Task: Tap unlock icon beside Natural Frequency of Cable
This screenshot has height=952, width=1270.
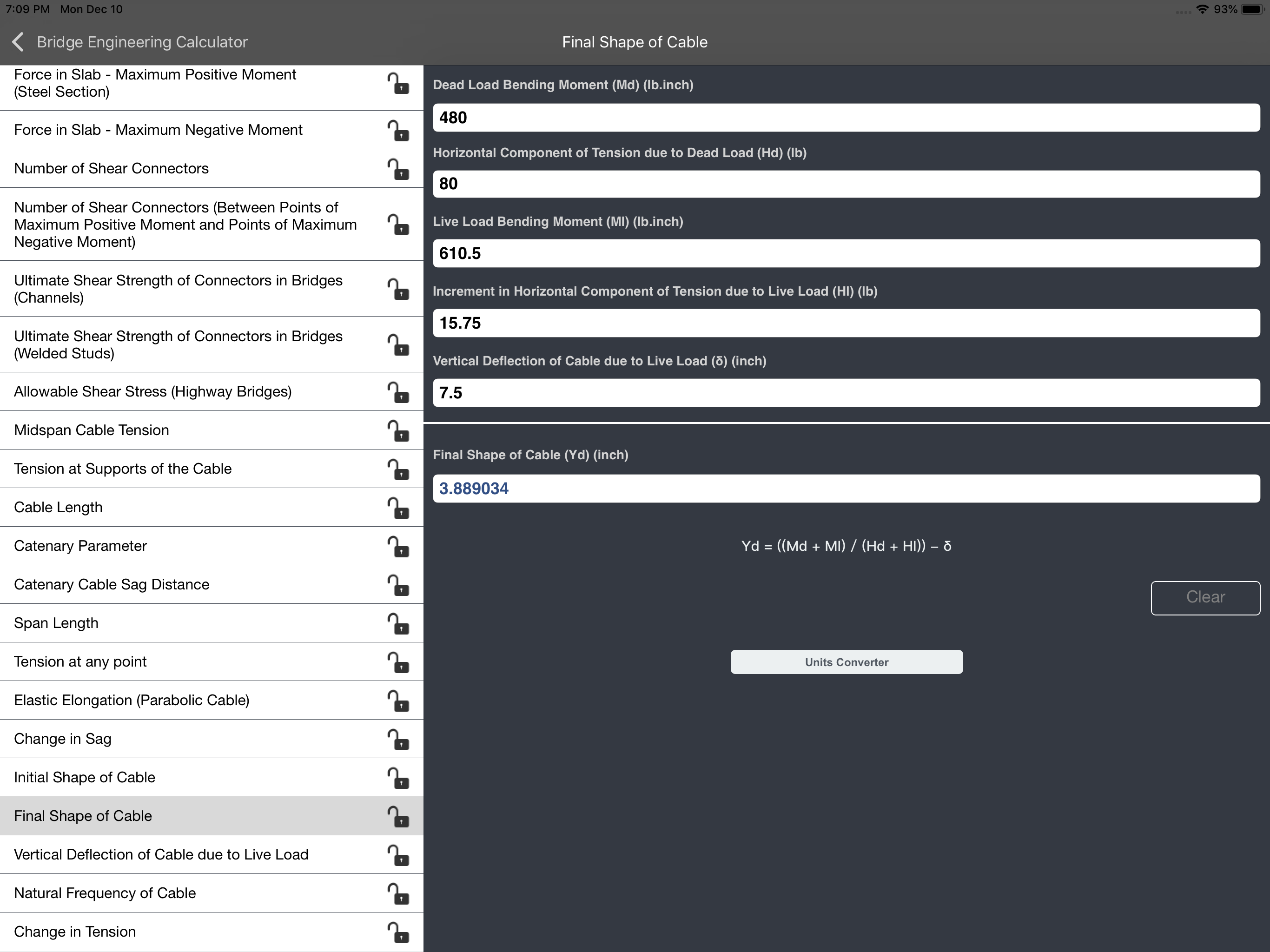Action: click(398, 893)
